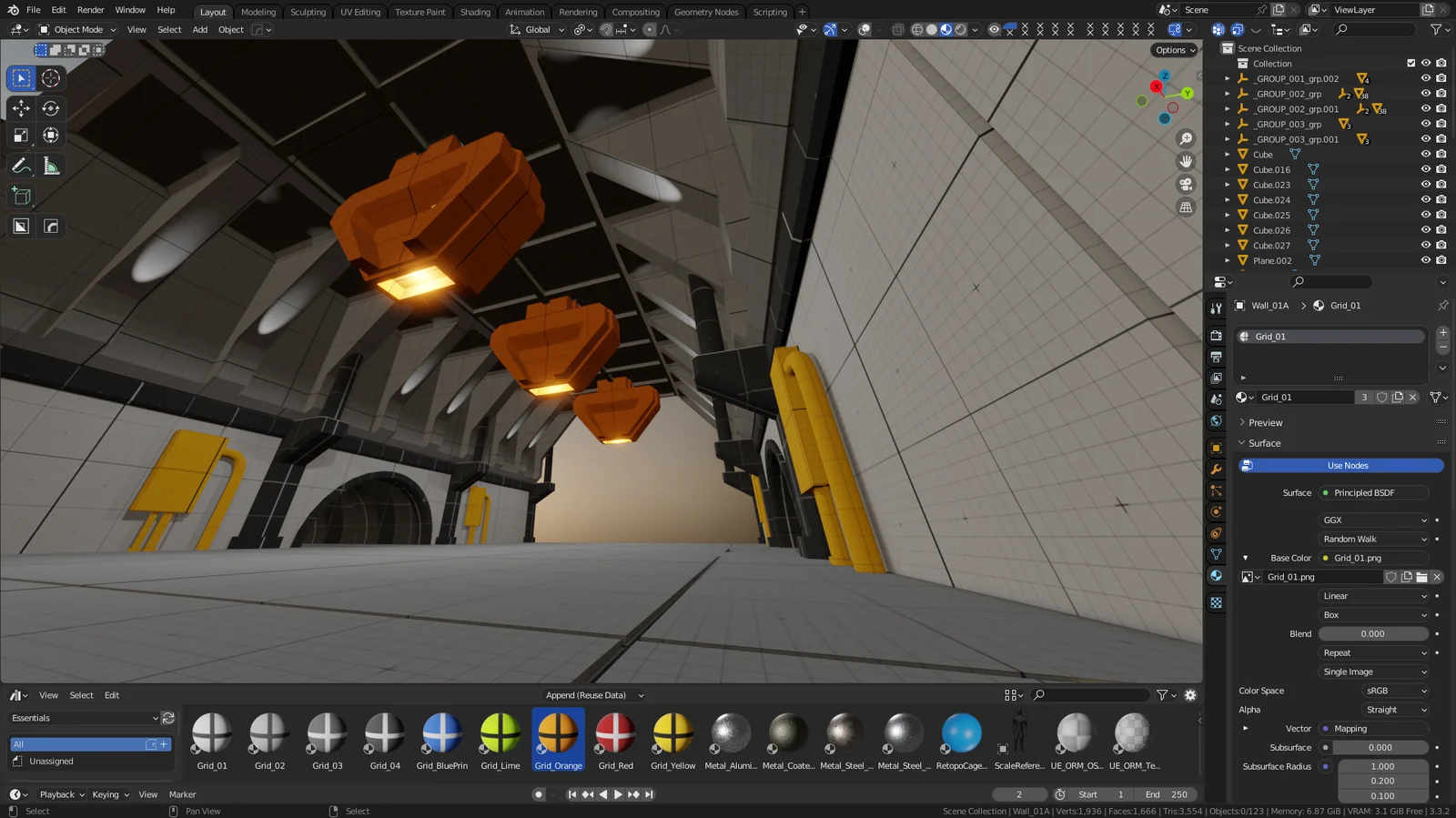Open Append (Reuse Data) import dropdown
The image size is (1456, 818).
point(594,695)
